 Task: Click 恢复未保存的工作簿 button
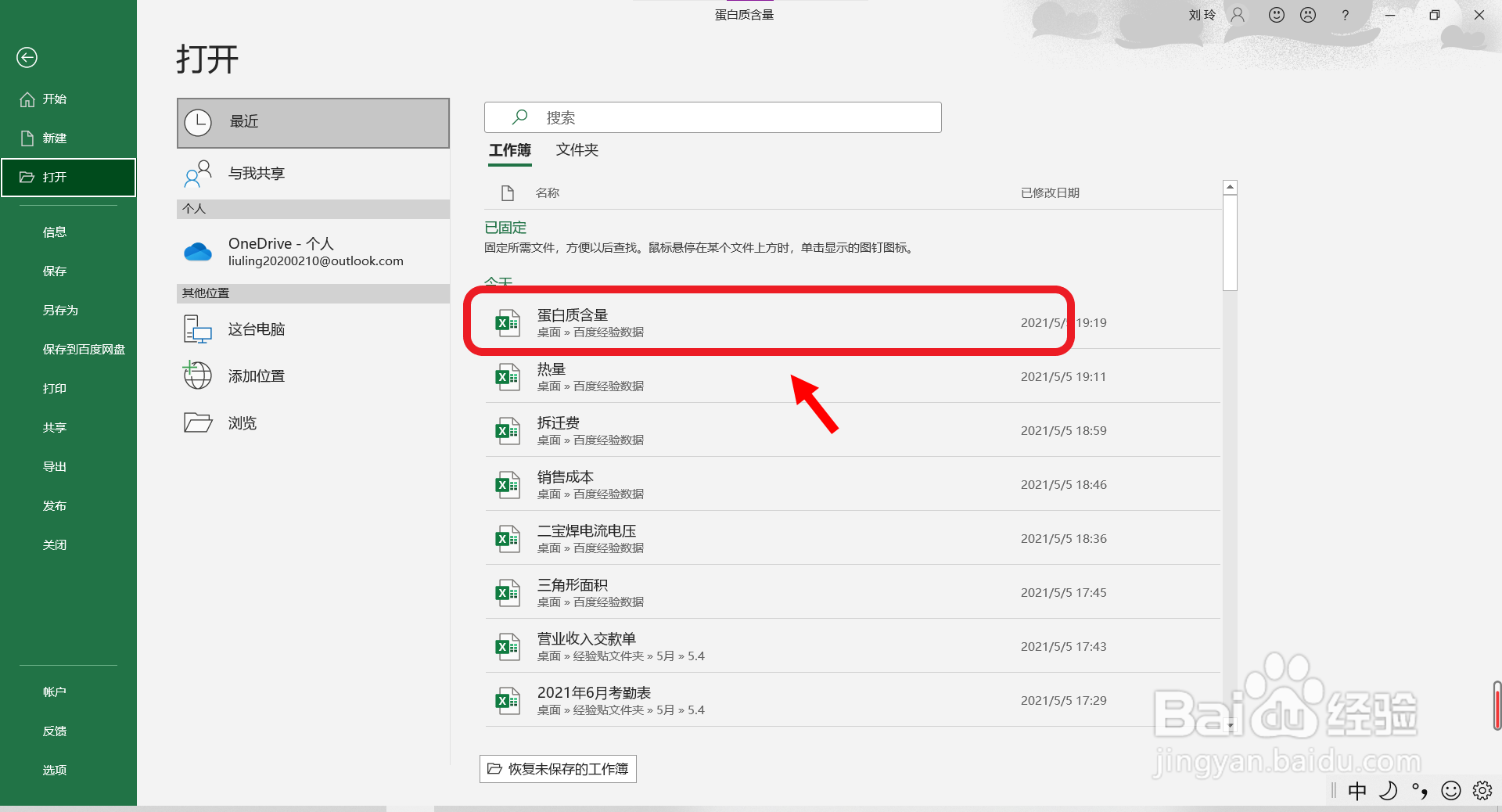pos(557,769)
